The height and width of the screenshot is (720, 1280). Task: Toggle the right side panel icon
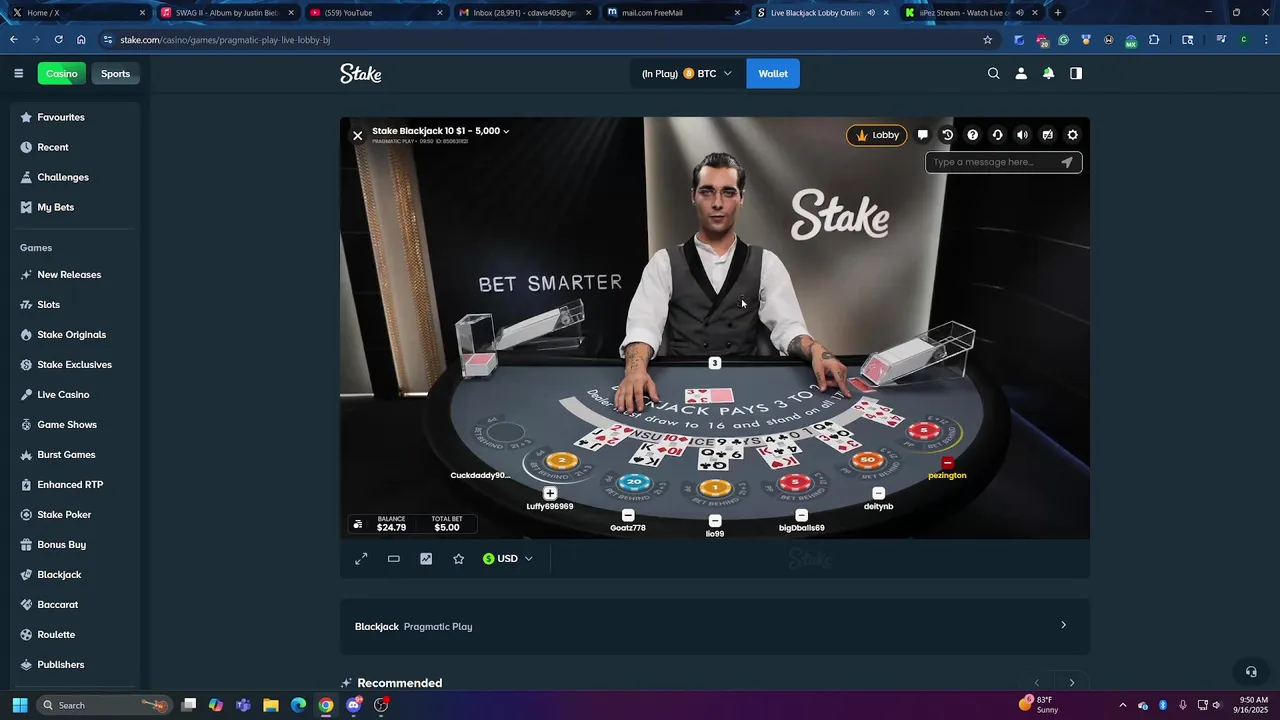pos(1076,73)
